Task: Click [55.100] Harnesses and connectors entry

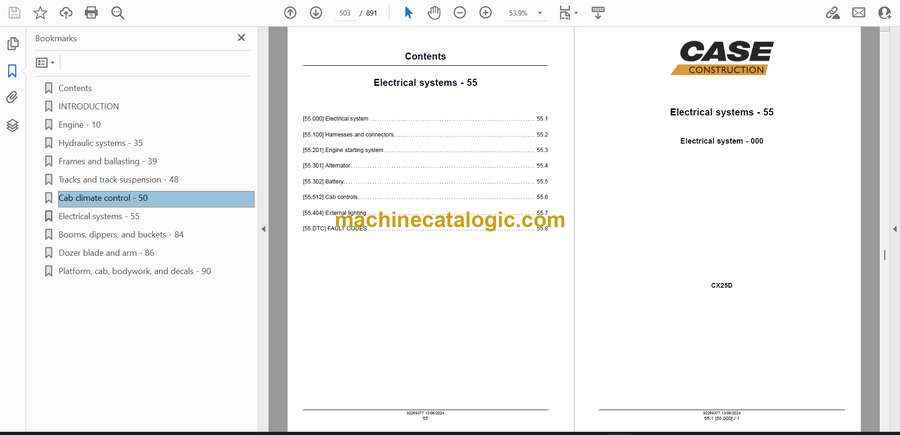Action: [x=425, y=134]
